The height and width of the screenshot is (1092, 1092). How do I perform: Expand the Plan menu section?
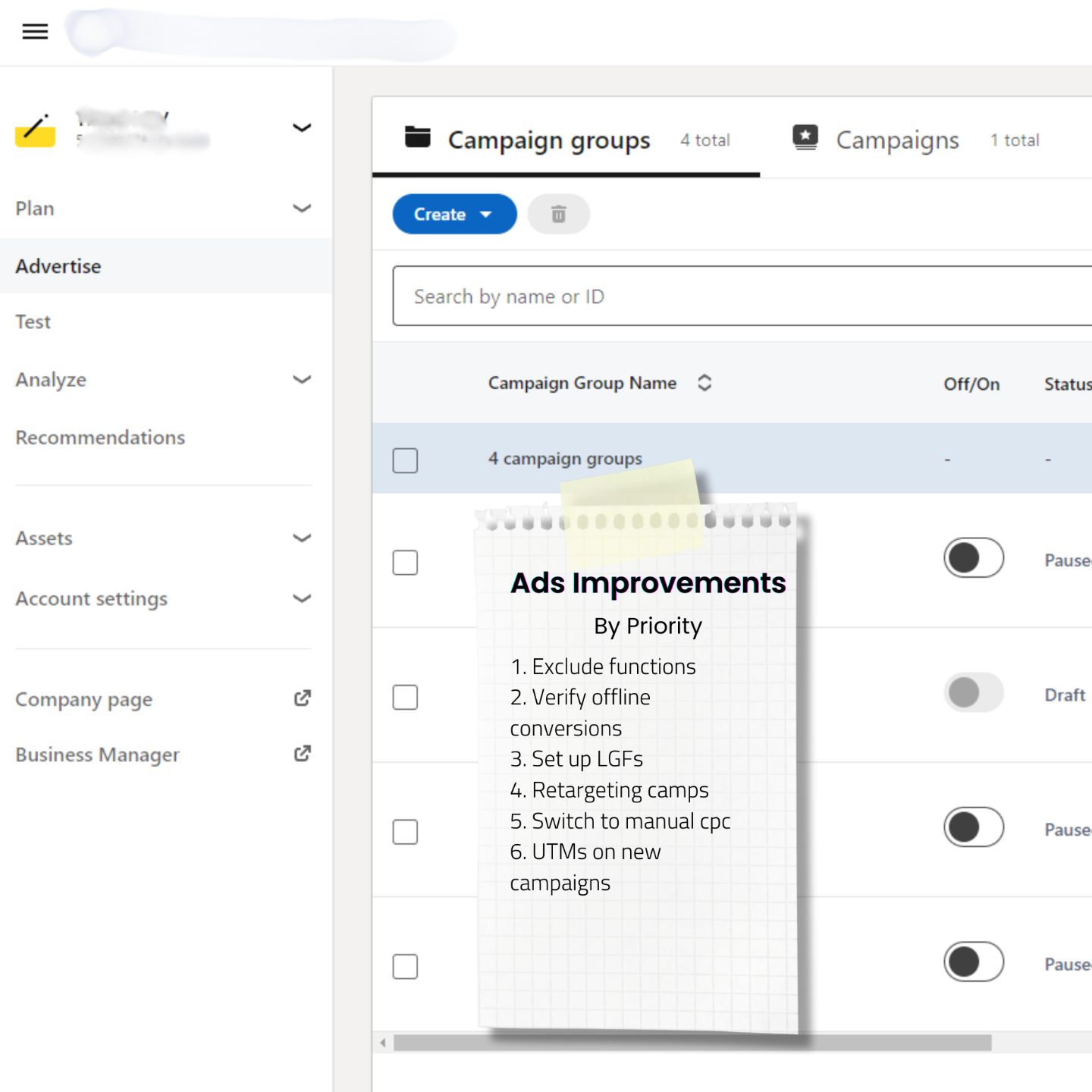pyautogui.click(x=302, y=209)
